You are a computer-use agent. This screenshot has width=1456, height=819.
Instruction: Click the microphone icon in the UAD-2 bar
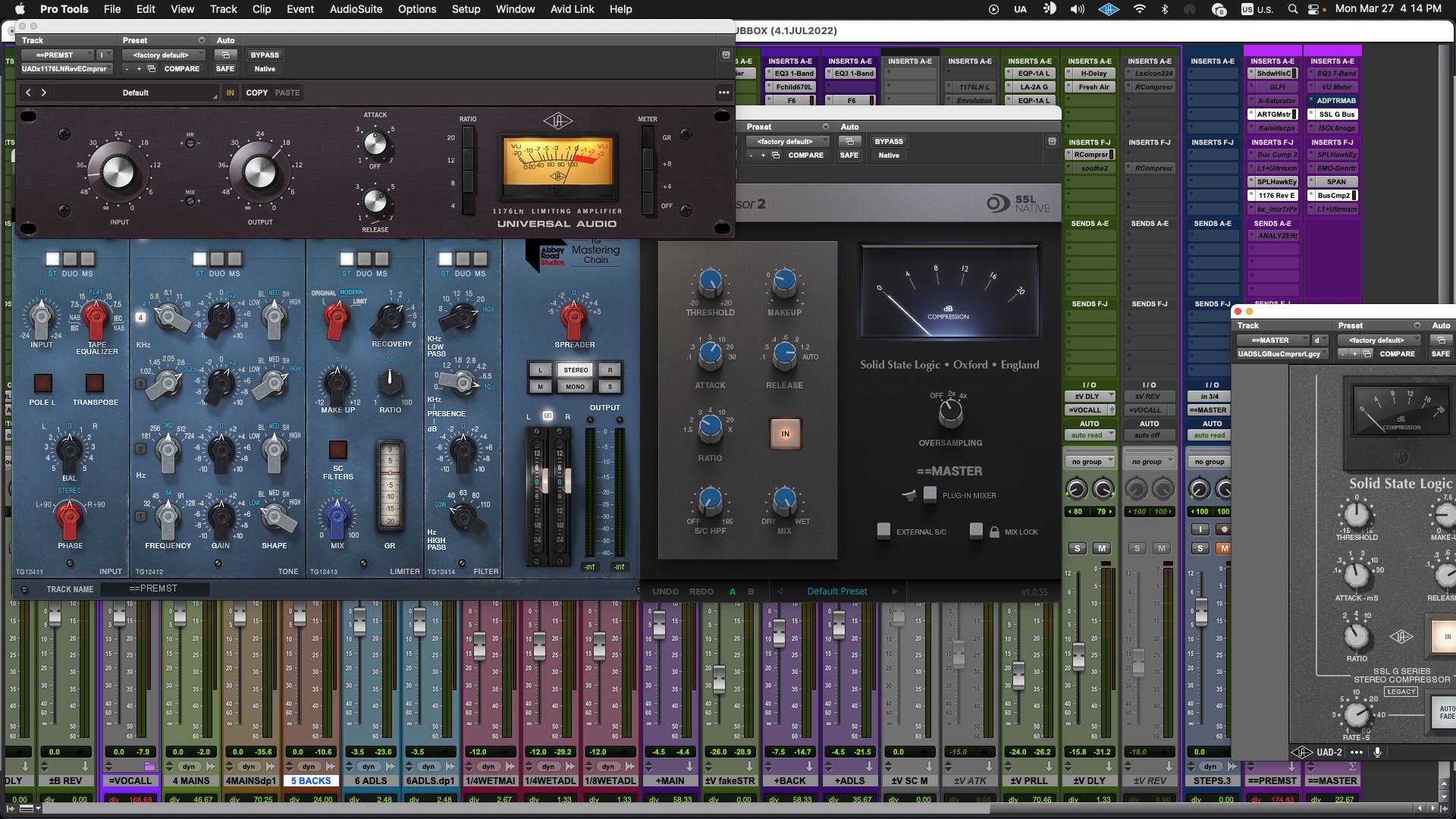[1377, 752]
